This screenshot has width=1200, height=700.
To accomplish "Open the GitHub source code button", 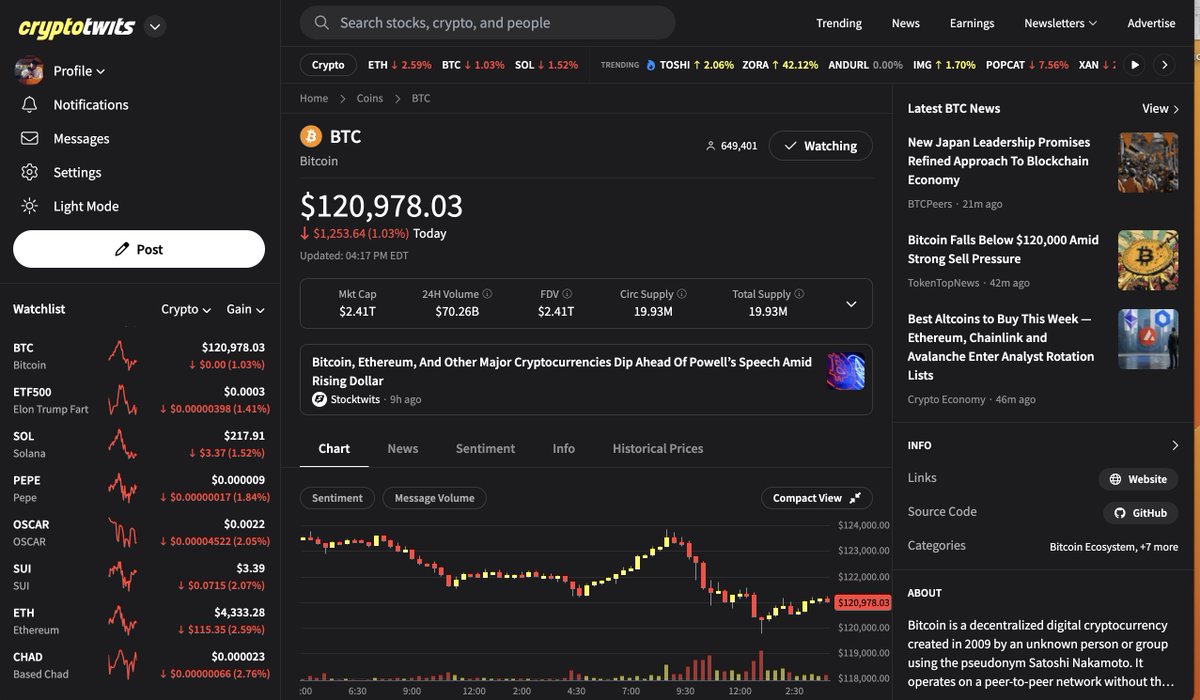I will [1140, 513].
